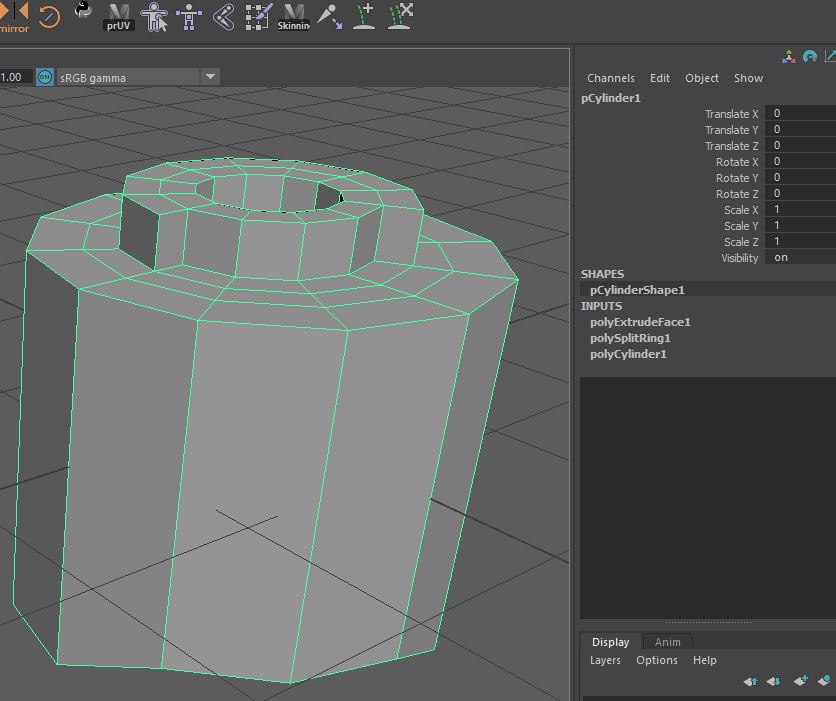This screenshot has height=701, width=836.
Task: Expand the polyExtrudeFace1 input node
Action: pyautogui.click(x=640, y=322)
